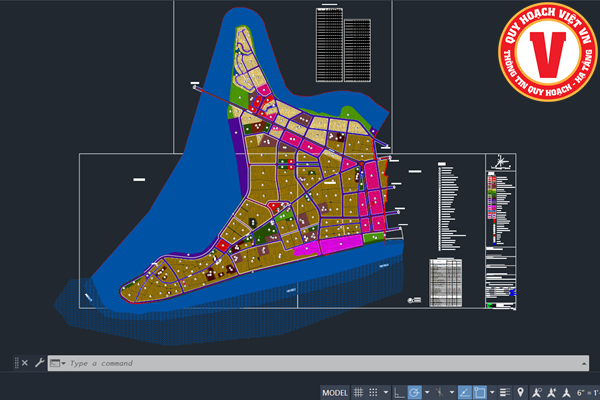600x400 pixels.
Task: Click Object Snap Tracking icon
Action: point(465,391)
